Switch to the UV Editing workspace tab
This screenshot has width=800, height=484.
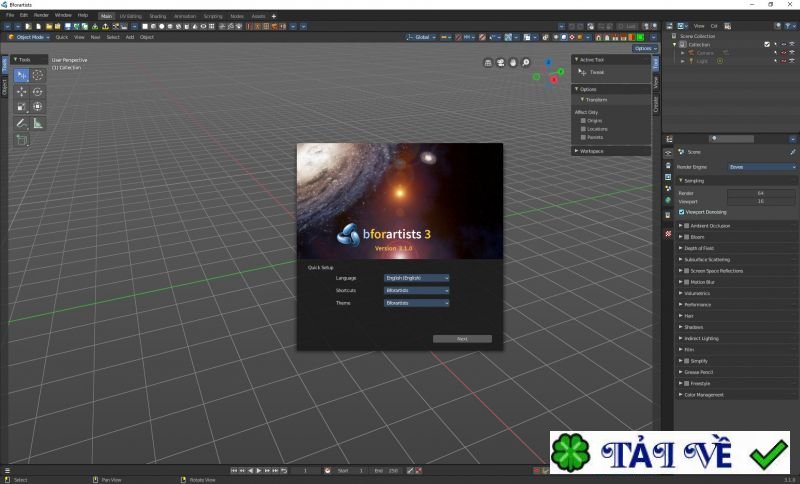130,16
